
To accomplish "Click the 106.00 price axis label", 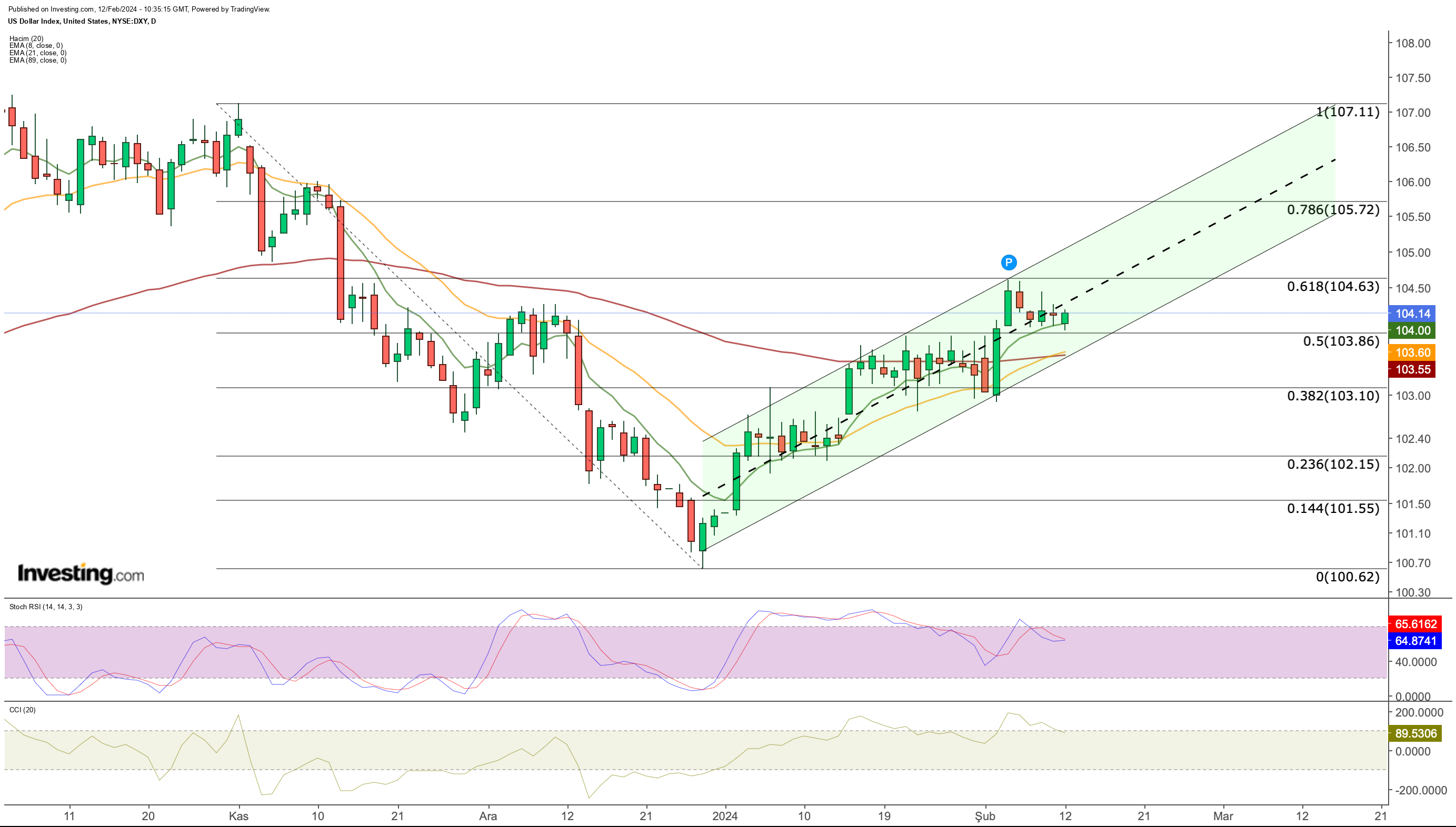I will (x=1413, y=183).
